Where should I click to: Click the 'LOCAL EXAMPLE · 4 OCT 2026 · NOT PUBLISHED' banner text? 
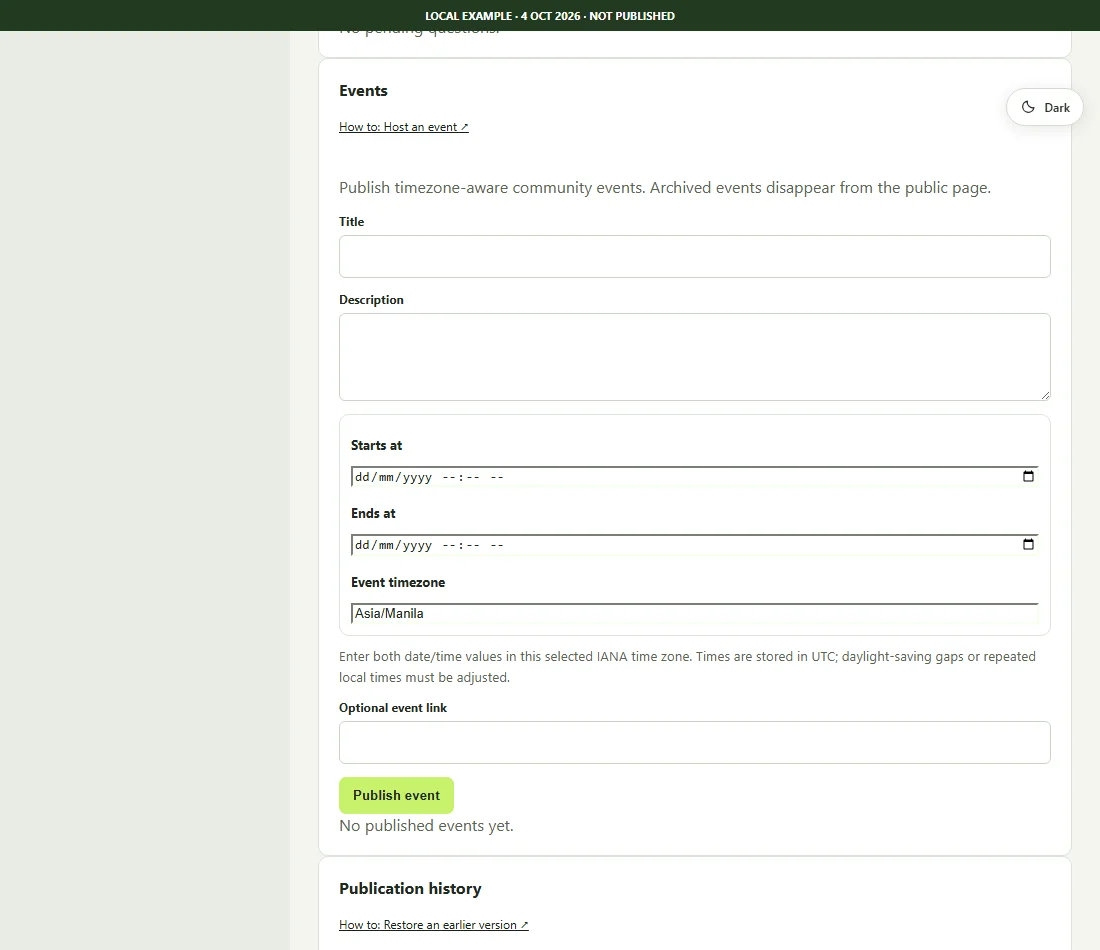click(x=550, y=15)
